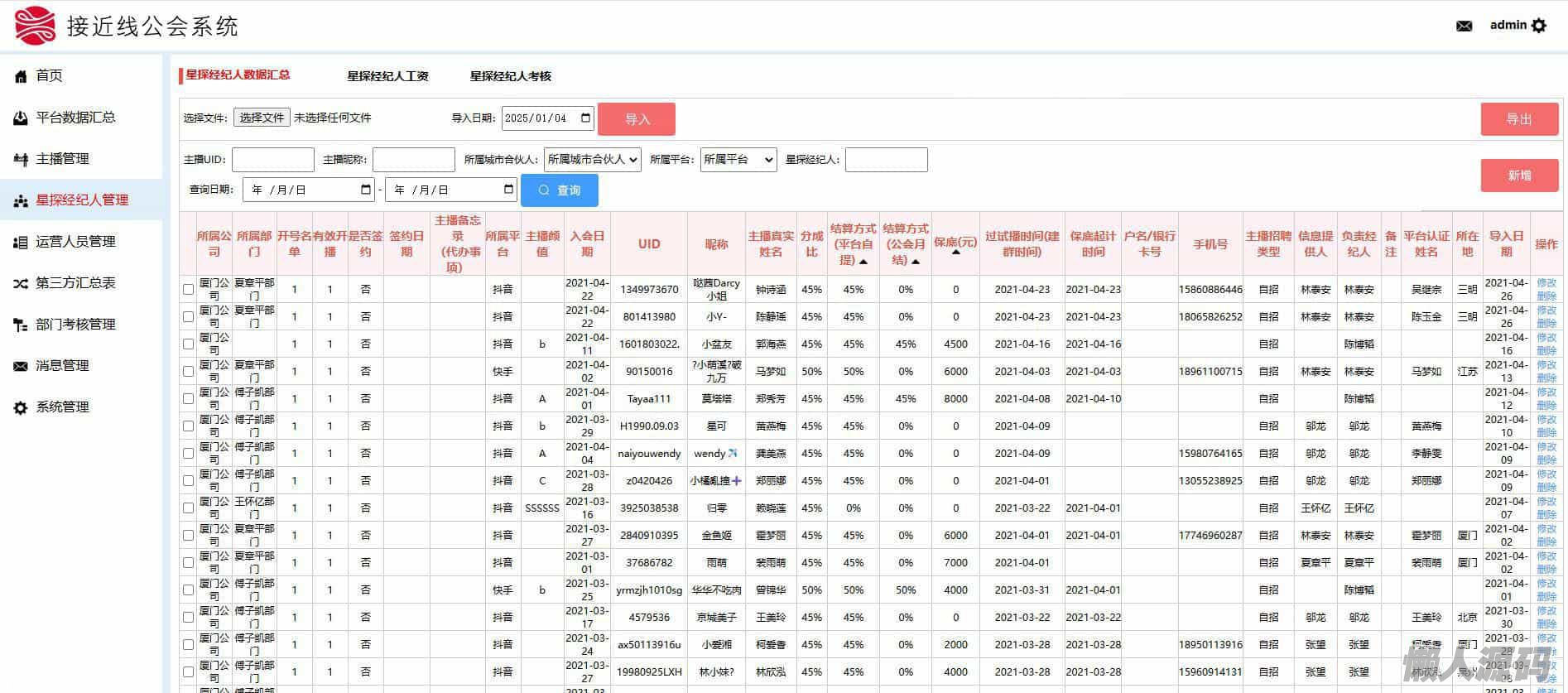Viewport: 1568px width, 693px height.
Task: Open the 星探经纪人考核 tab
Action: pos(510,76)
